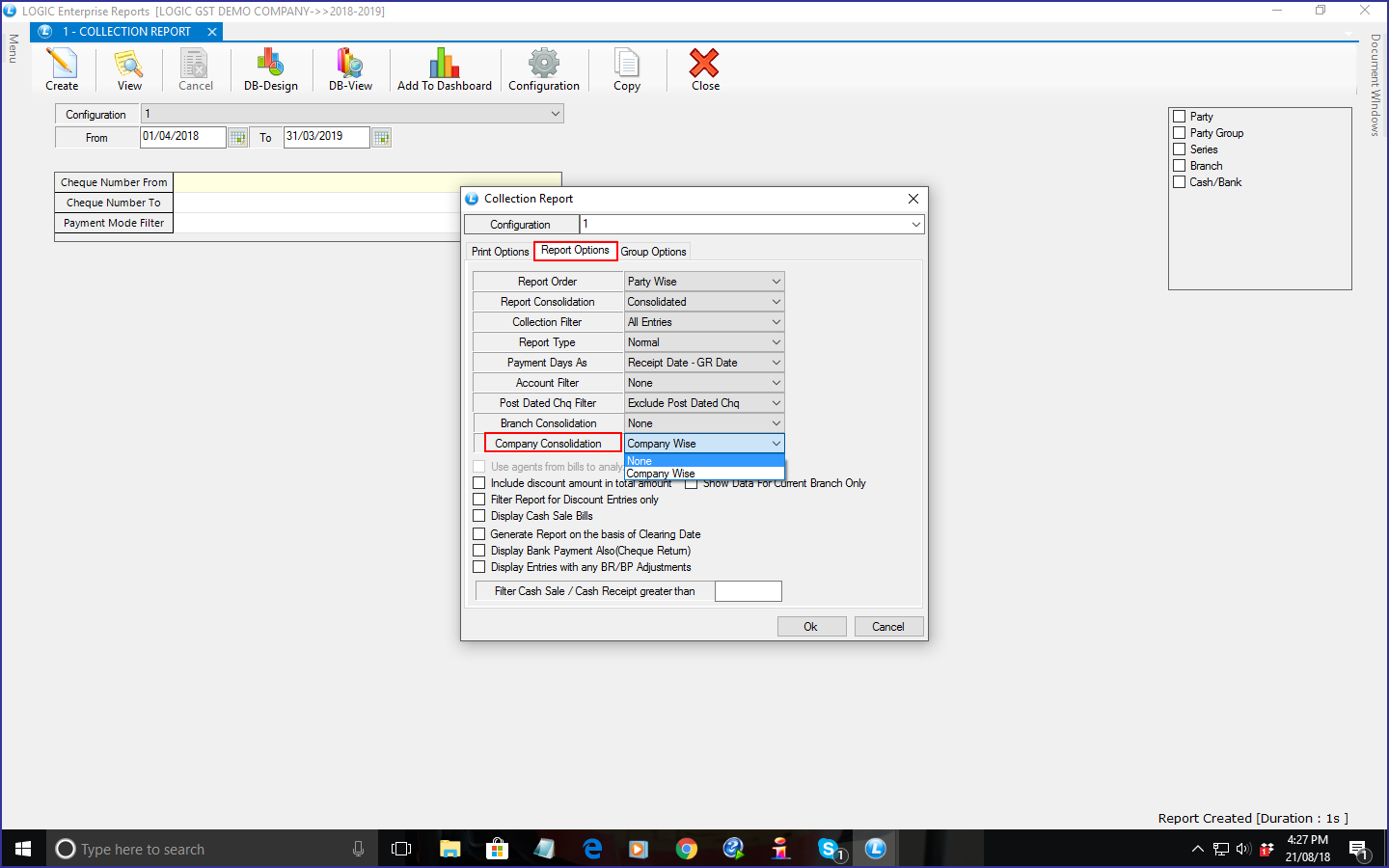
Task: Enable the Branch checkbox
Action: 1179,166
